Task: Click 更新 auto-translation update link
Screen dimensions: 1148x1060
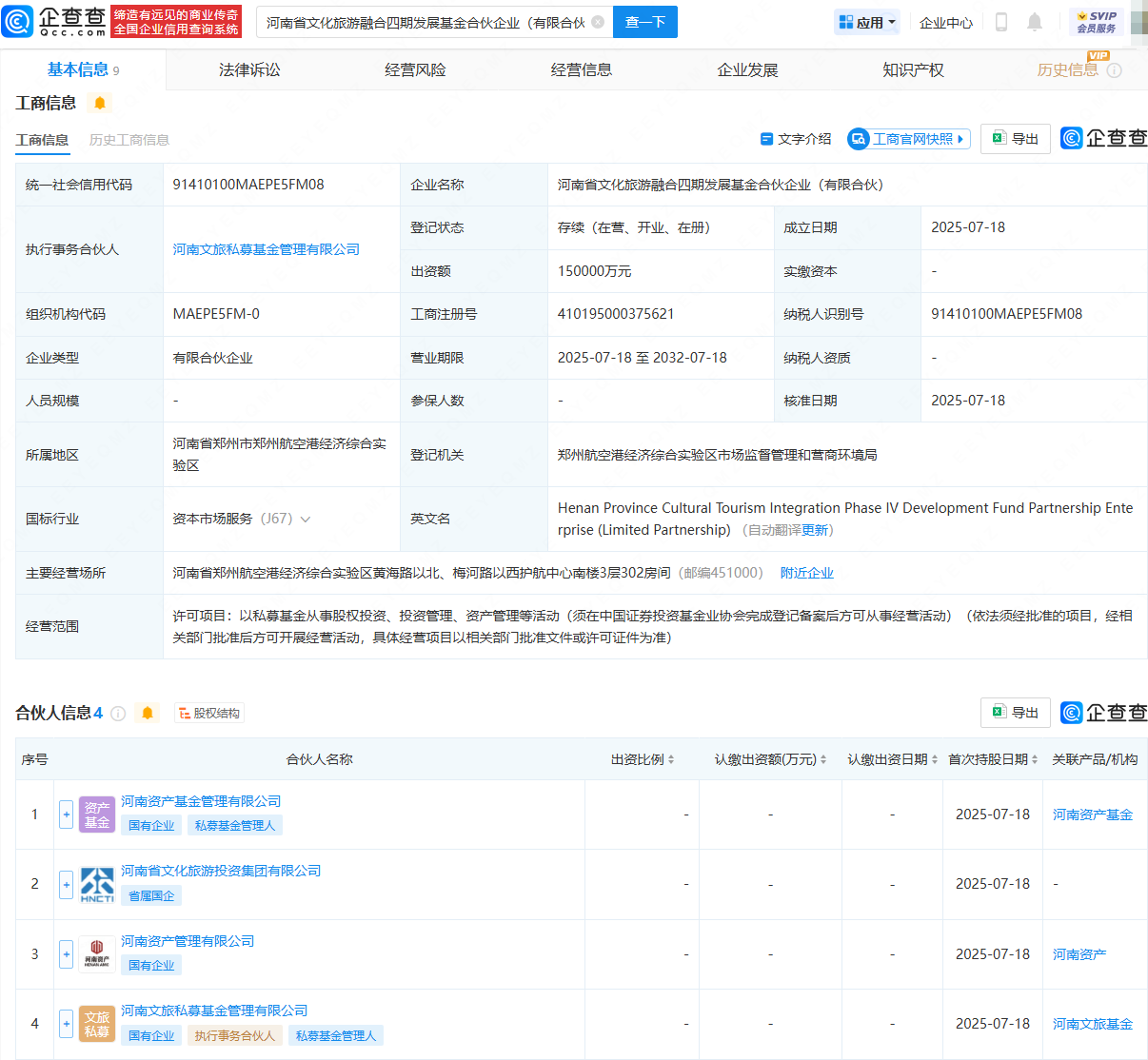Action: [x=815, y=530]
